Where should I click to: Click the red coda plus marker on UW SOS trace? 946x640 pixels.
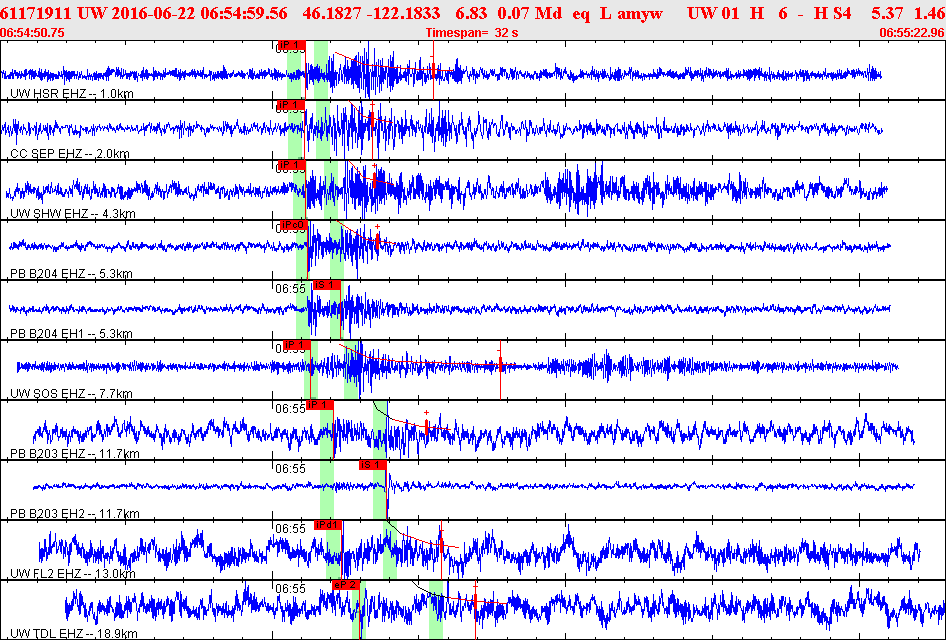(500, 350)
